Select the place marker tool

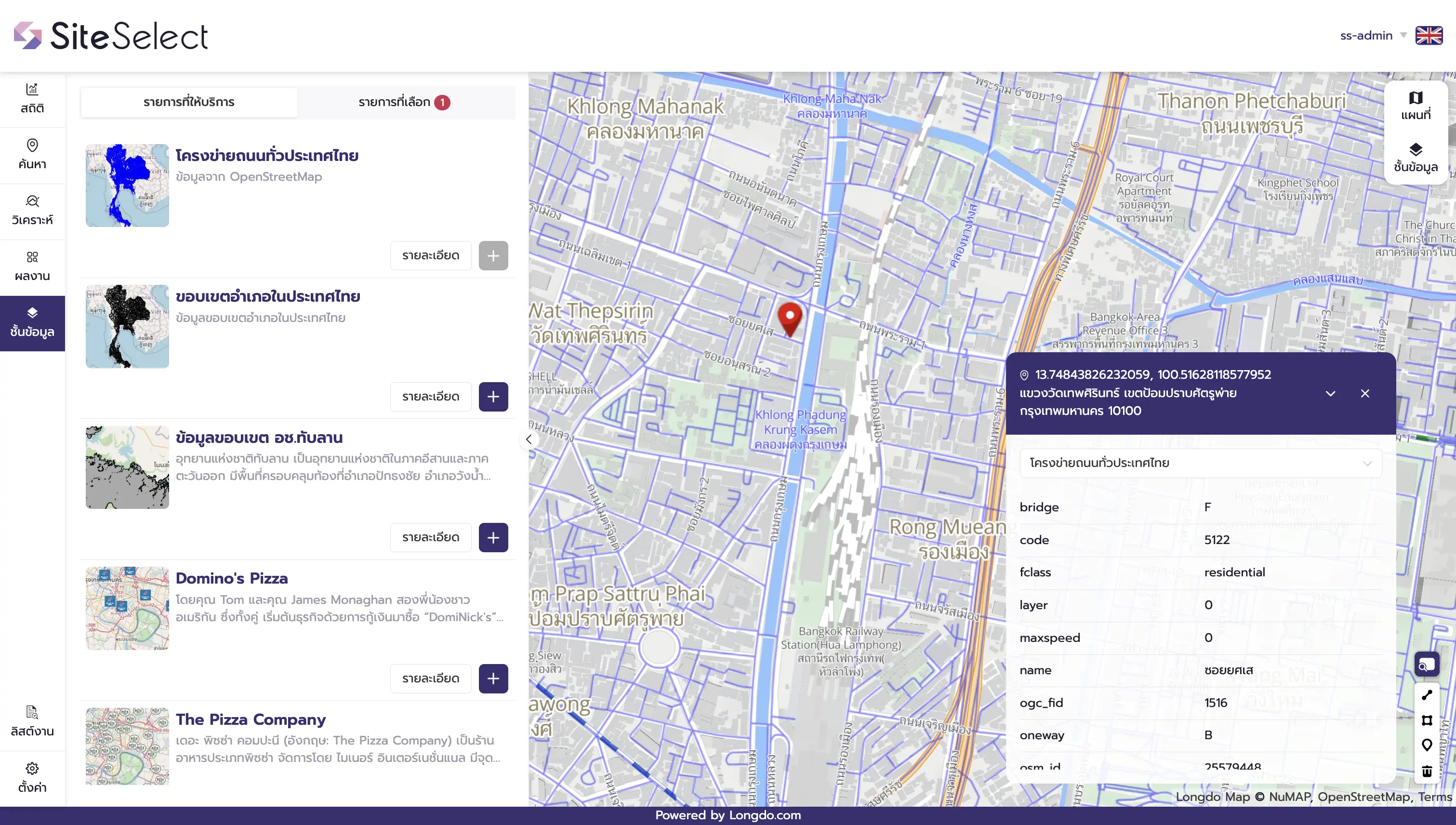click(1427, 745)
